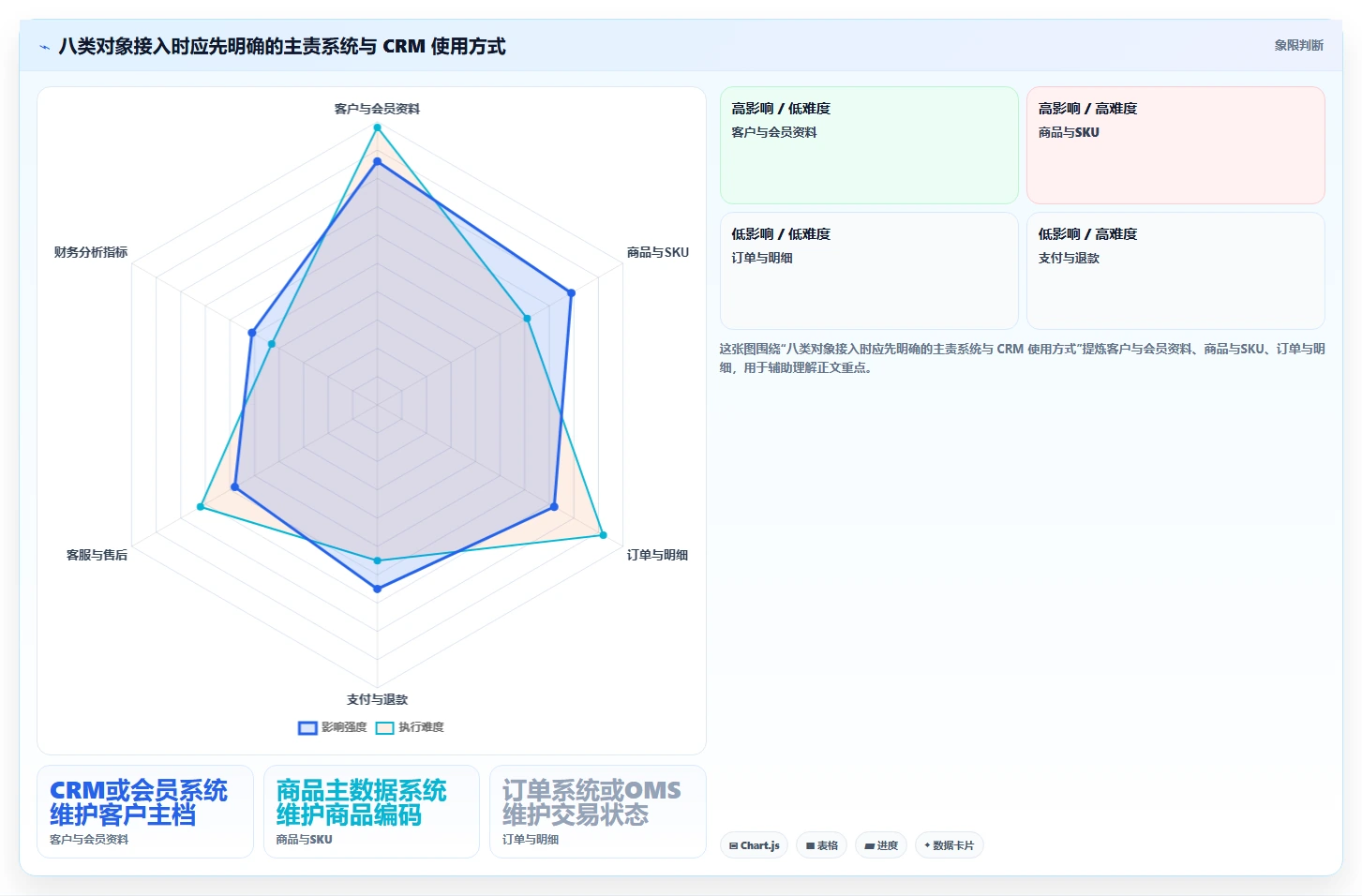Click the teal point on 客服与售后 axis
Image resolution: width=1362 pixels, height=896 pixels.
click(x=201, y=507)
